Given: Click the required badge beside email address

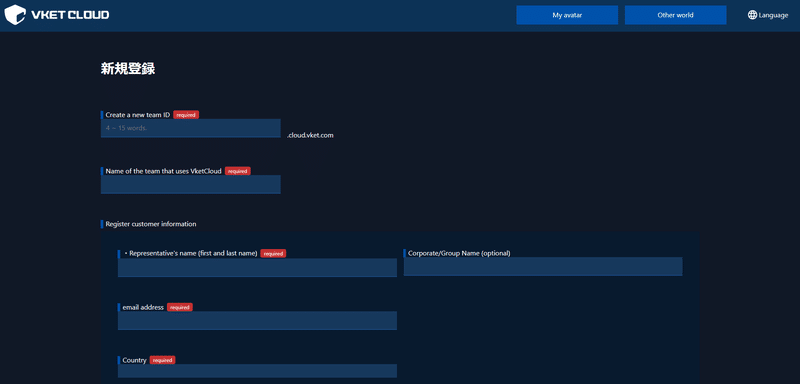Looking at the screenshot, I should tap(180, 307).
